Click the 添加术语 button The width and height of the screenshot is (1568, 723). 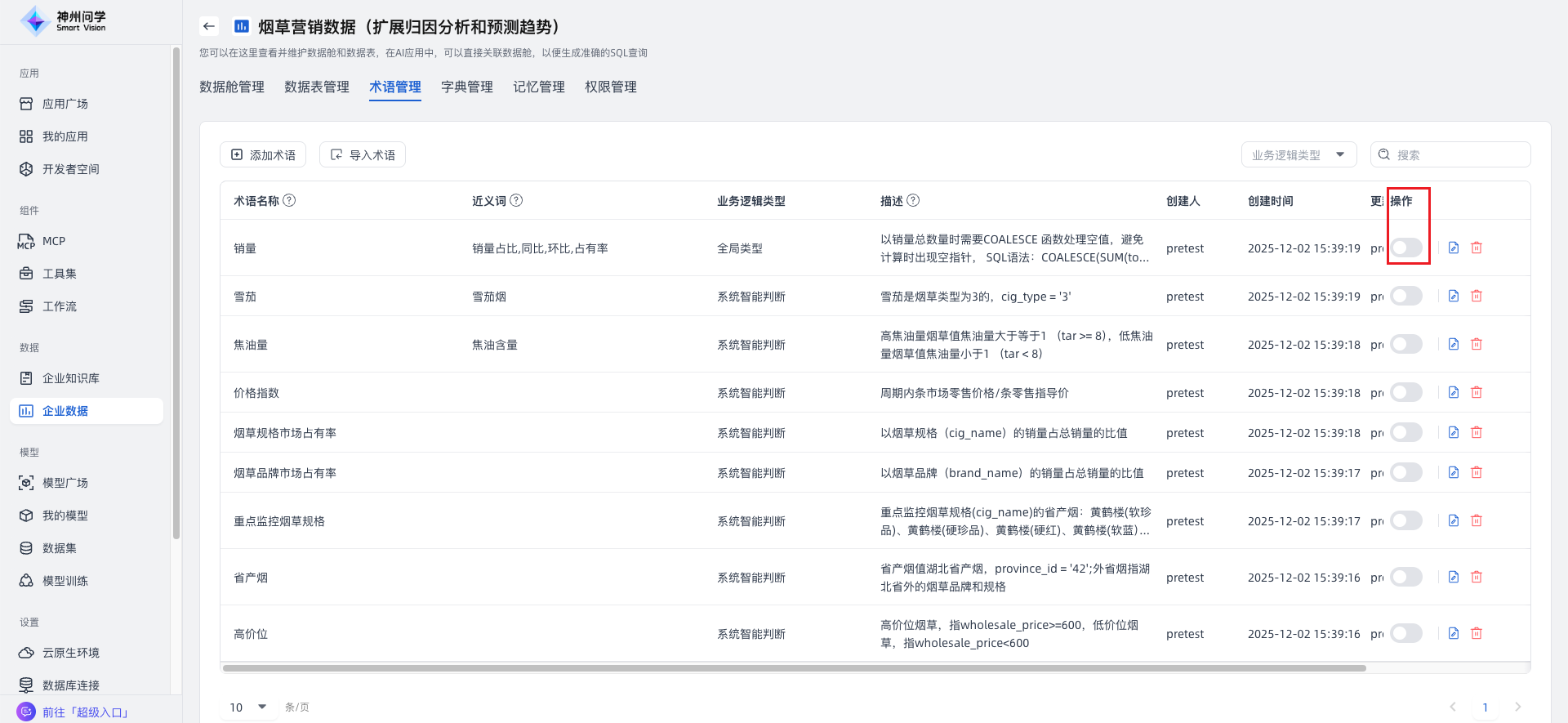[x=263, y=154]
